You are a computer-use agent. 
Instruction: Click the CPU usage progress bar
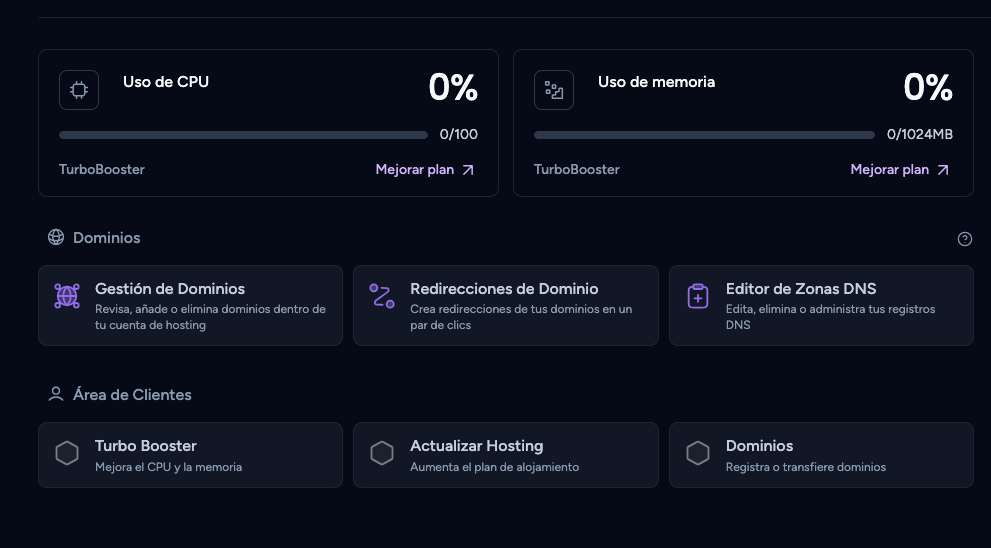point(243,135)
